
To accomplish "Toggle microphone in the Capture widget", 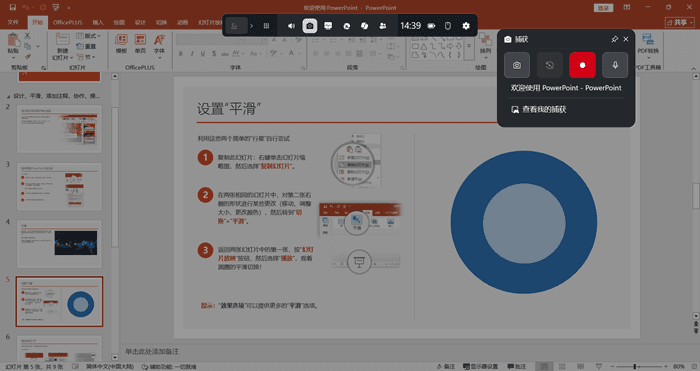I will point(615,65).
